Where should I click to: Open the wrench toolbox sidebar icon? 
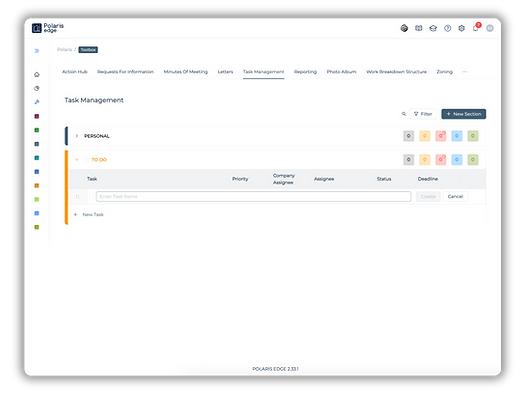coord(37,102)
